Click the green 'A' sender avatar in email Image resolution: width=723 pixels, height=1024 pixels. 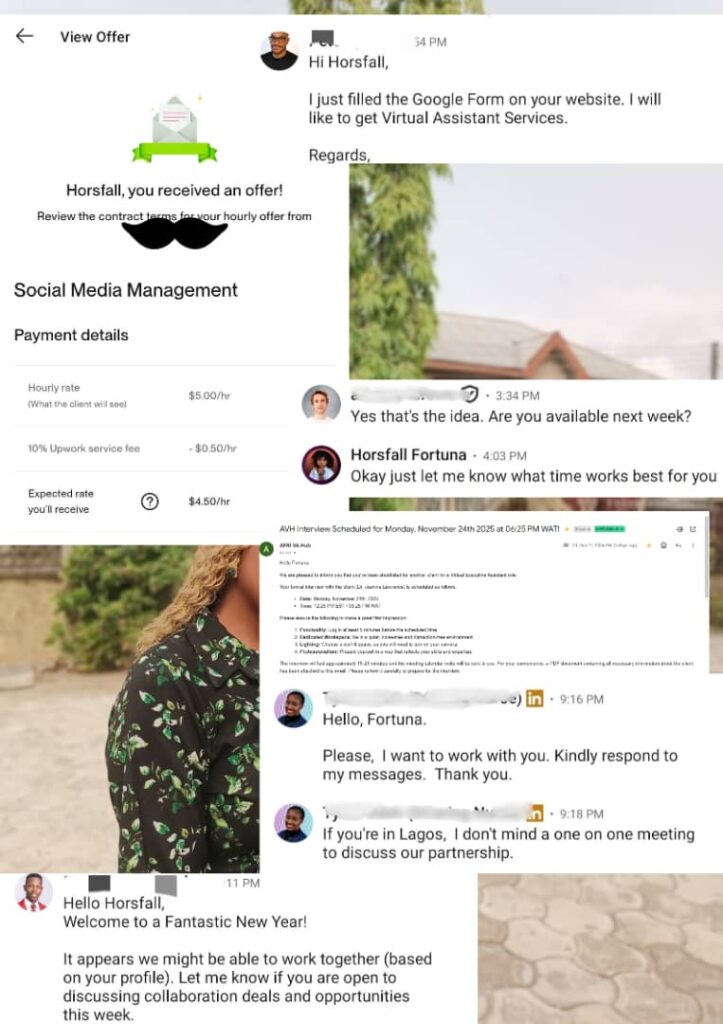coord(266,549)
